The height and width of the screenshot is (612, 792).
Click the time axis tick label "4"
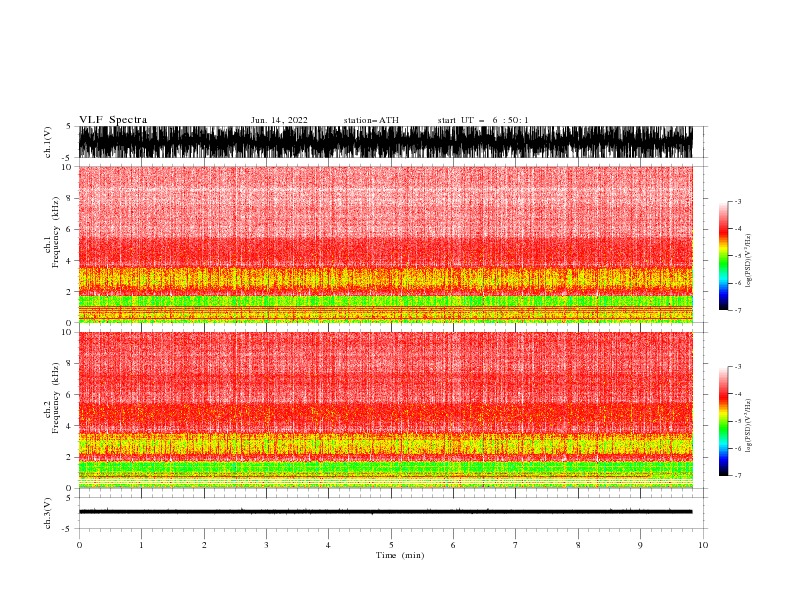tap(328, 545)
